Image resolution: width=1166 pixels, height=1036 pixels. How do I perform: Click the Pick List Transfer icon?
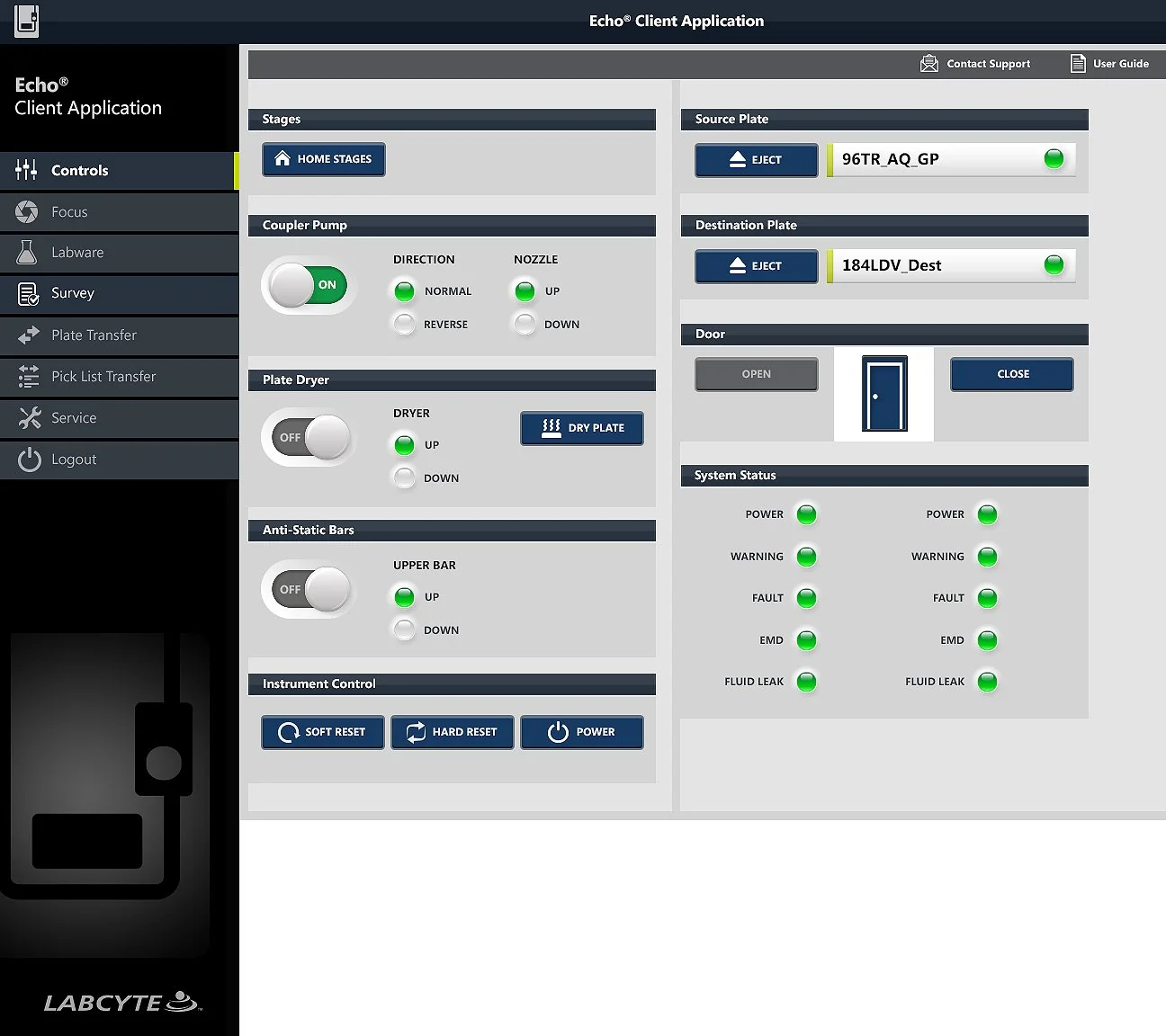(28, 376)
